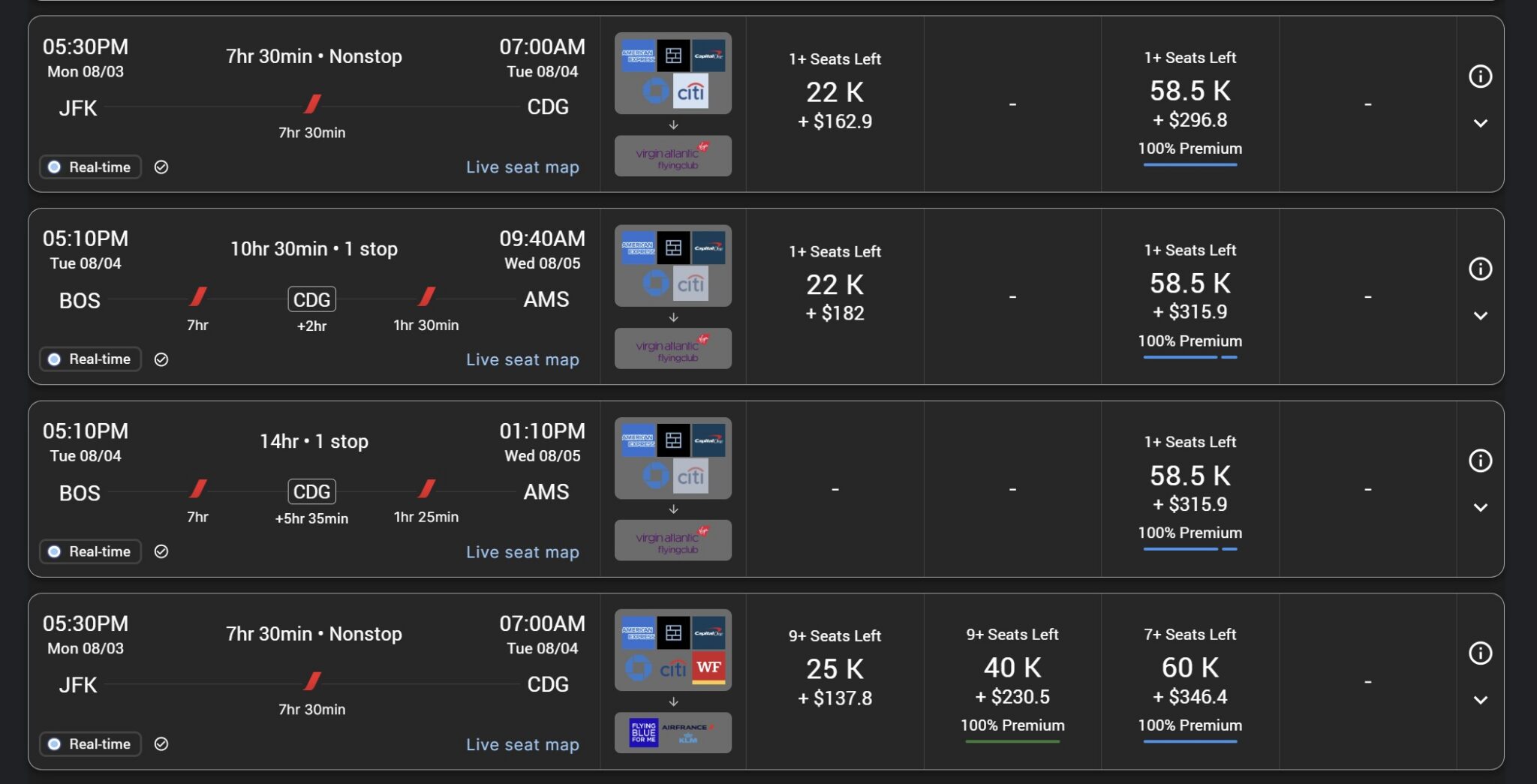Select 40 K + $230.5 premium fare

click(x=1012, y=680)
